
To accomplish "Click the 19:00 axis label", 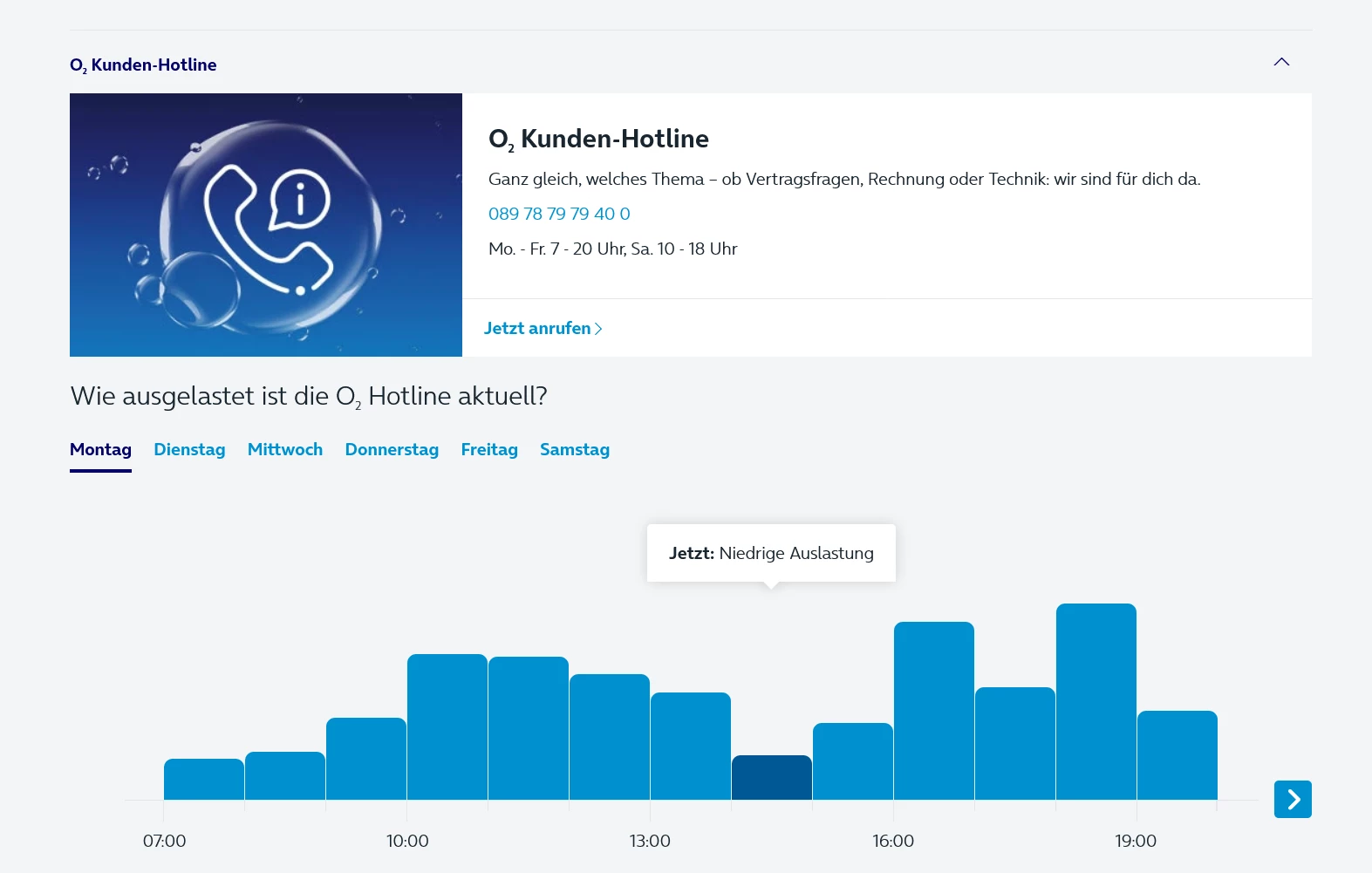I will (x=1136, y=841).
